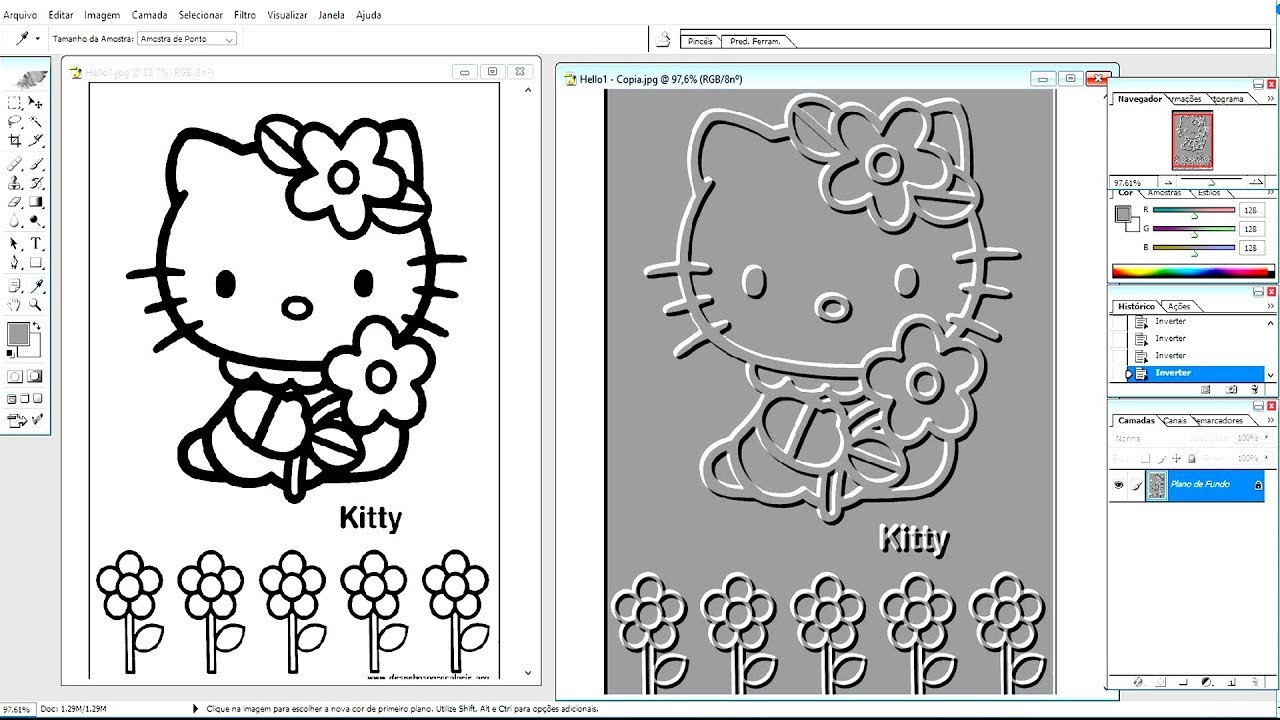Select the Rectangle shape tool
Screen dimensions: 1280x720
pyautogui.click(x=36, y=264)
